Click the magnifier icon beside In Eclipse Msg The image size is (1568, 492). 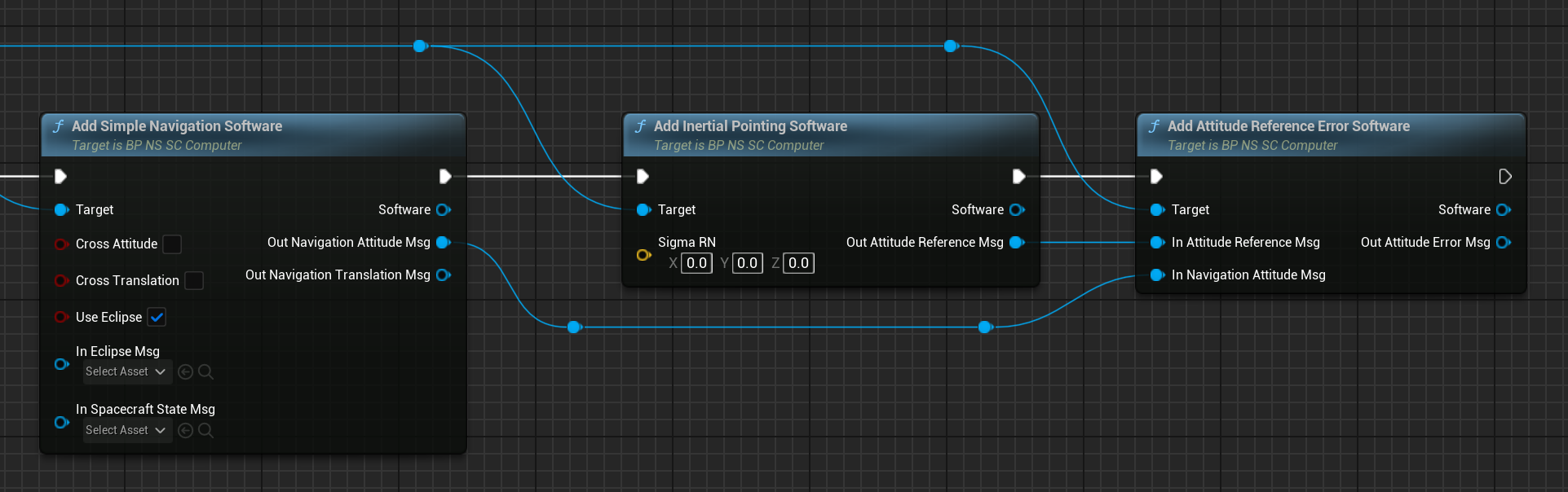tap(205, 372)
